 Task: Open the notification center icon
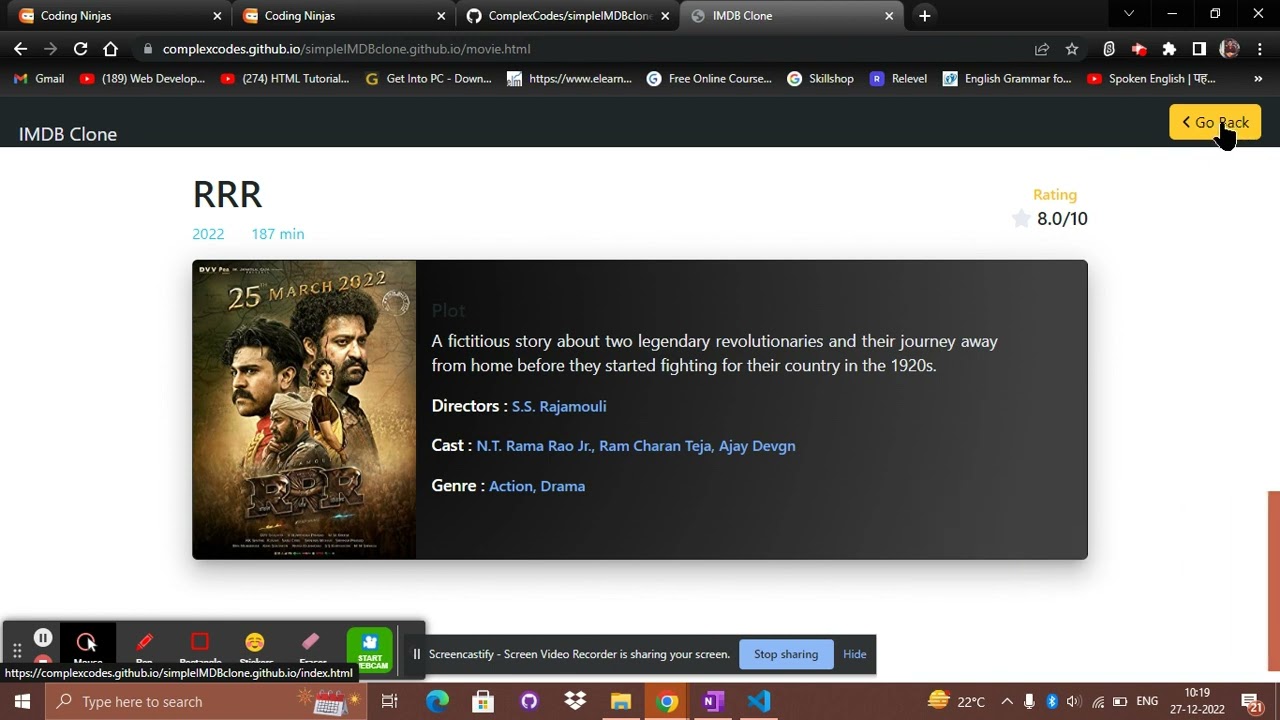coord(1252,702)
